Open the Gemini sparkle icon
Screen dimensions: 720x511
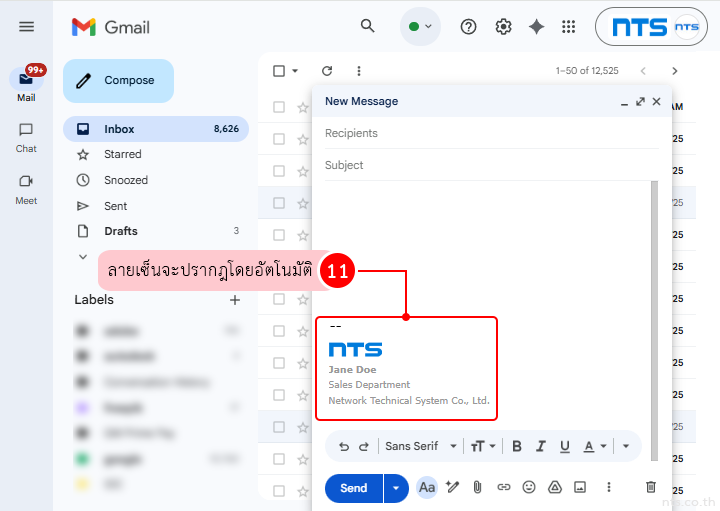click(536, 27)
